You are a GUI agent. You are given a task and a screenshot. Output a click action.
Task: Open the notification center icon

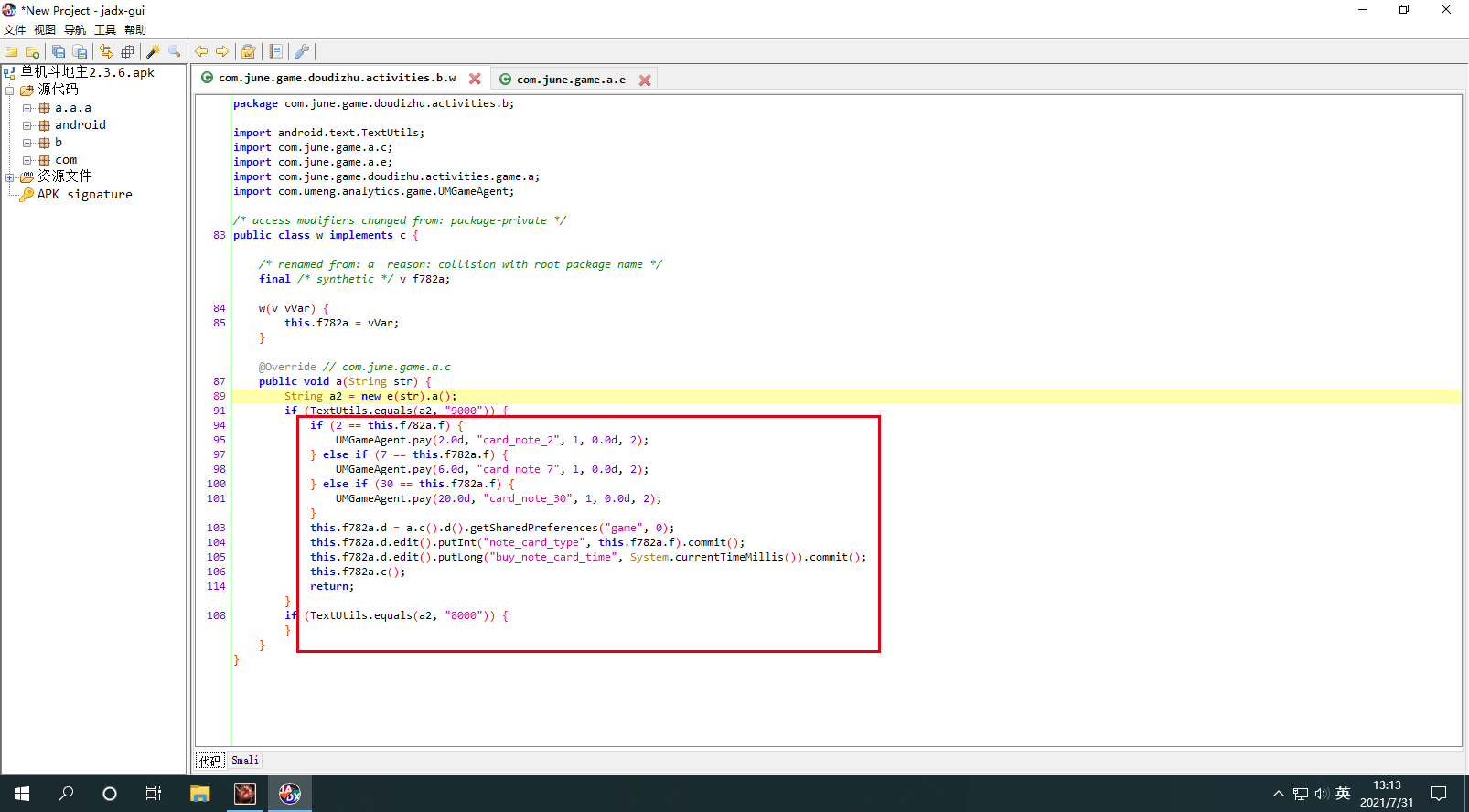pos(1439,794)
